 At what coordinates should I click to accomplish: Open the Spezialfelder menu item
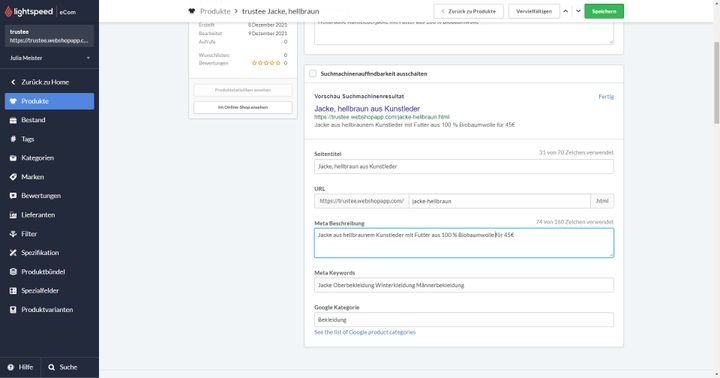pos(50,291)
